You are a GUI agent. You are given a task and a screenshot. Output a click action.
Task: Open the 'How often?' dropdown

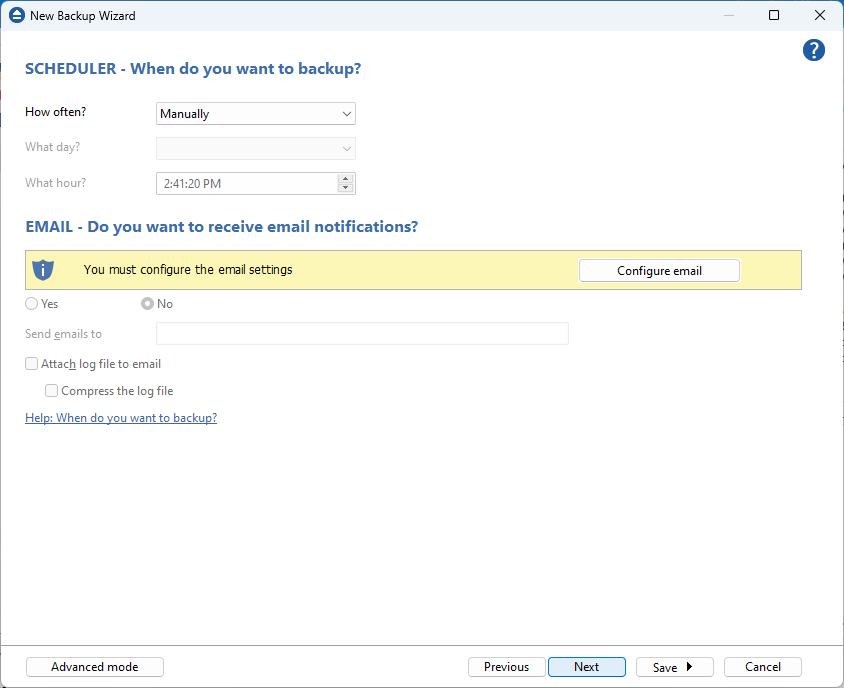click(x=256, y=114)
